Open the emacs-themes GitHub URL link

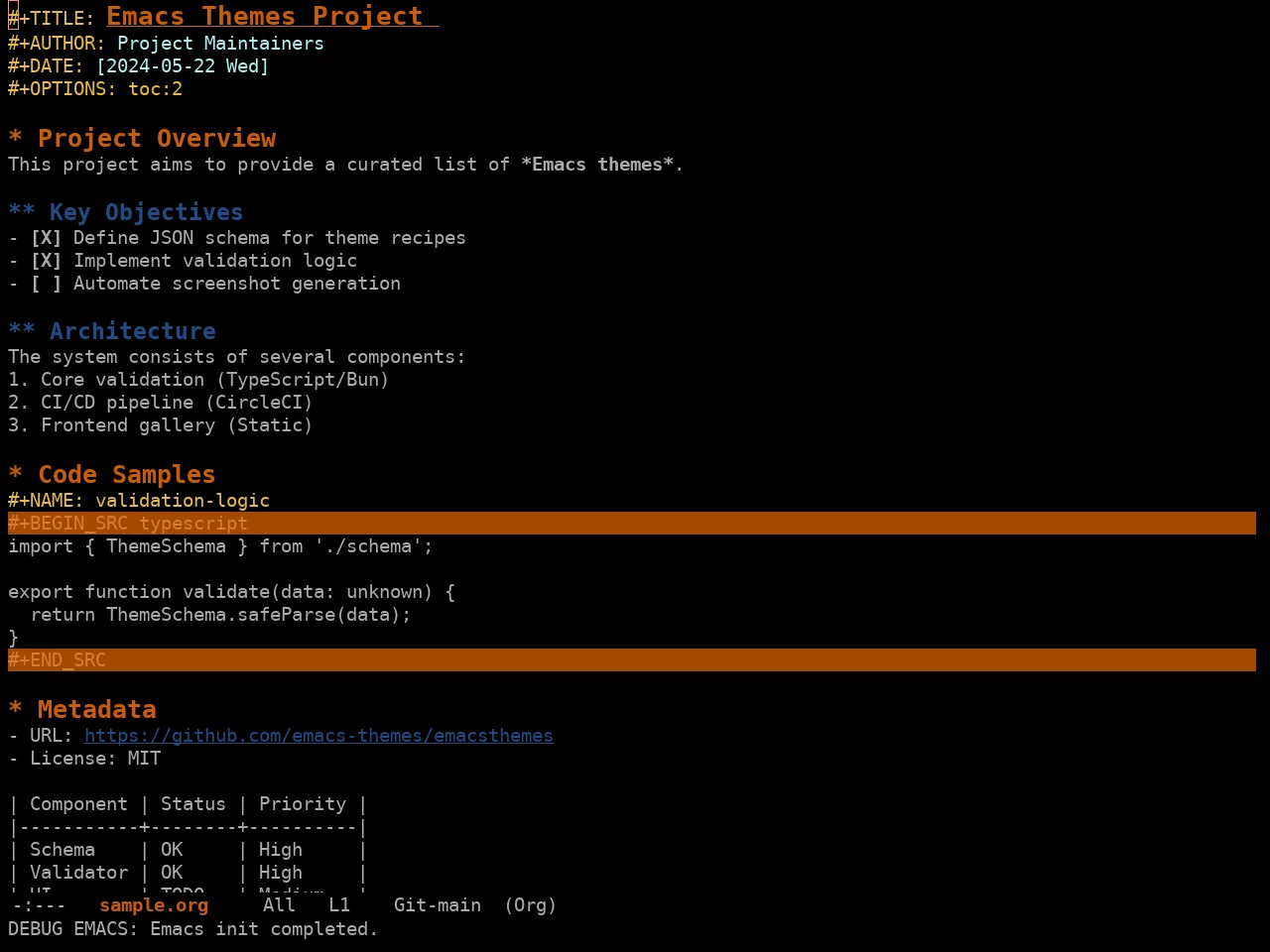pos(318,736)
